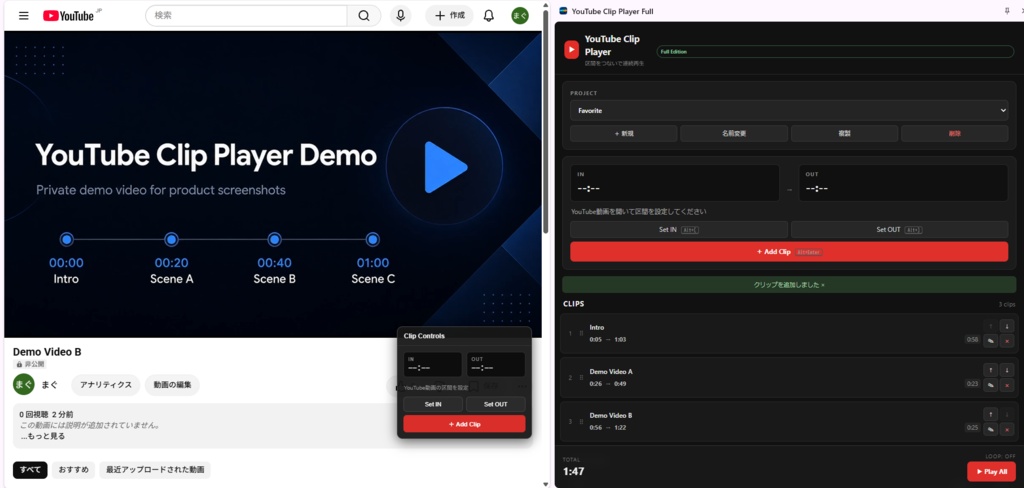Move the Demo Video A clip down
Image resolution: width=1024 pixels, height=488 pixels.
point(1006,370)
